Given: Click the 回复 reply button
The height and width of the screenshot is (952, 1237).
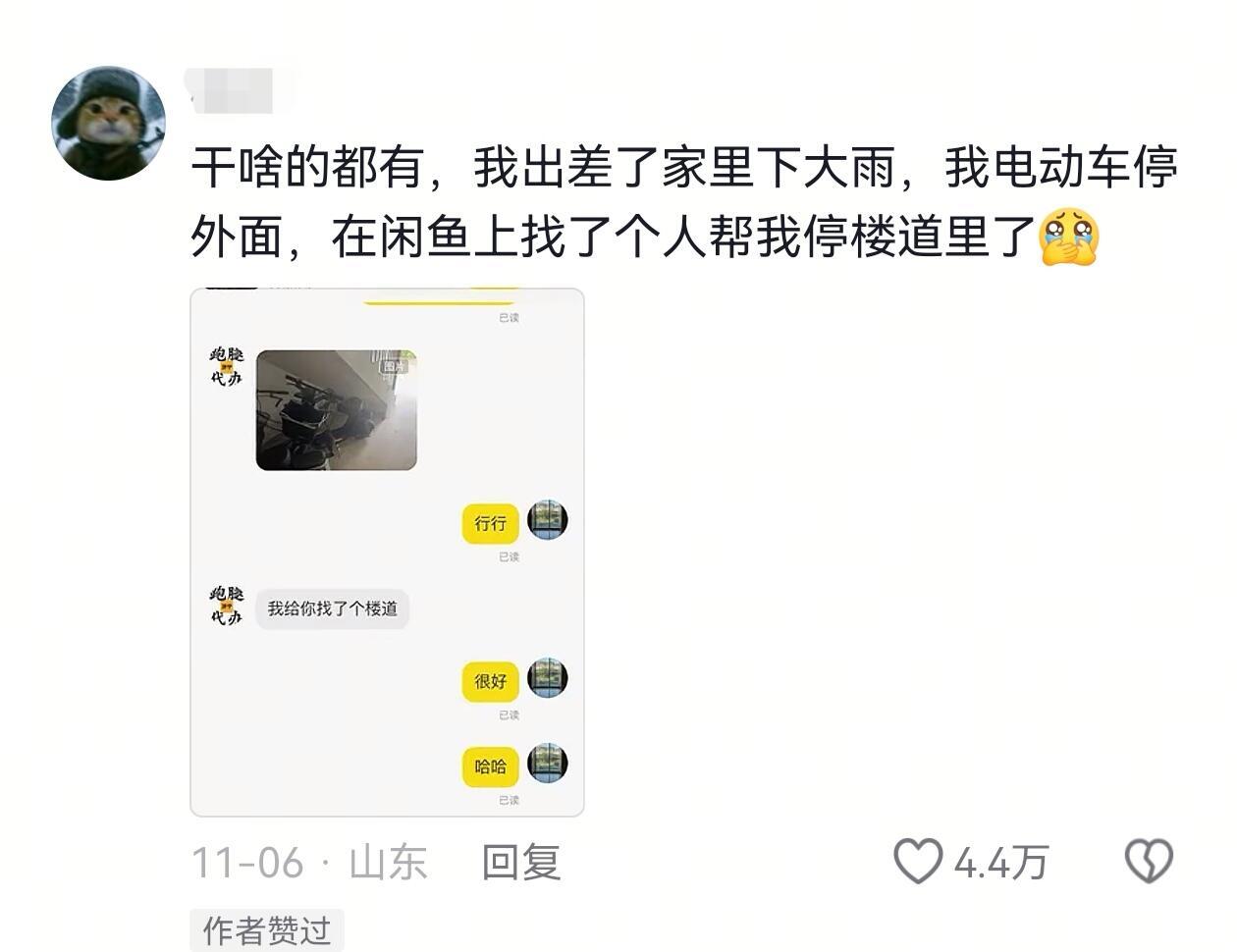Looking at the screenshot, I should coord(520,862).
